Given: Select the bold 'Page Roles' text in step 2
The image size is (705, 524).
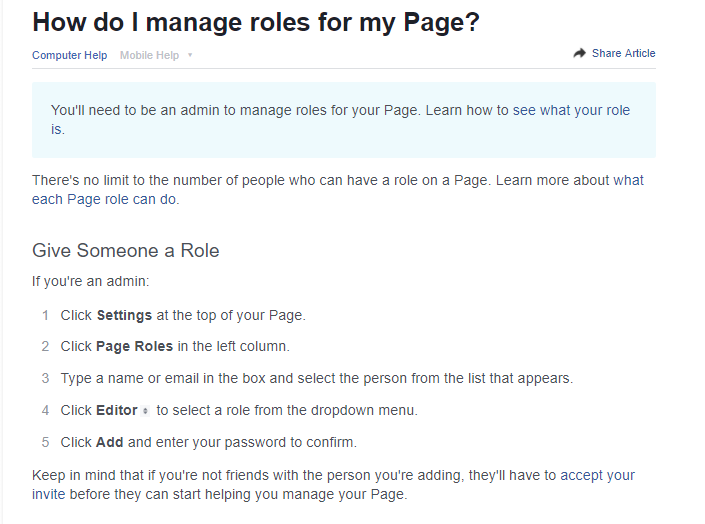Looking at the screenshot, I should pos(134,346).
